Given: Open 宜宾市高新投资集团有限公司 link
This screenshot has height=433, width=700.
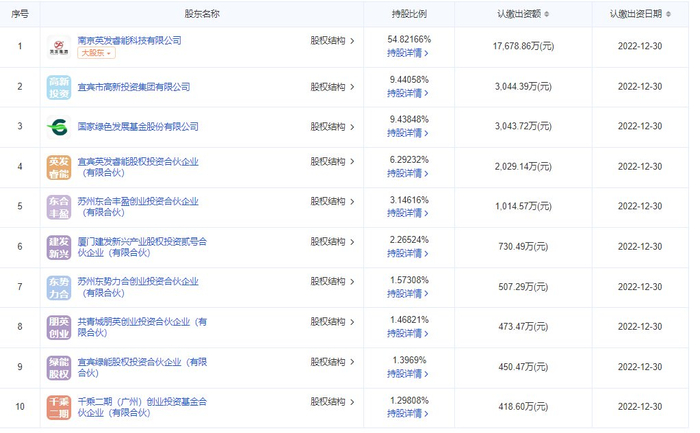Looking at the screenshot, I should (133, 87).
